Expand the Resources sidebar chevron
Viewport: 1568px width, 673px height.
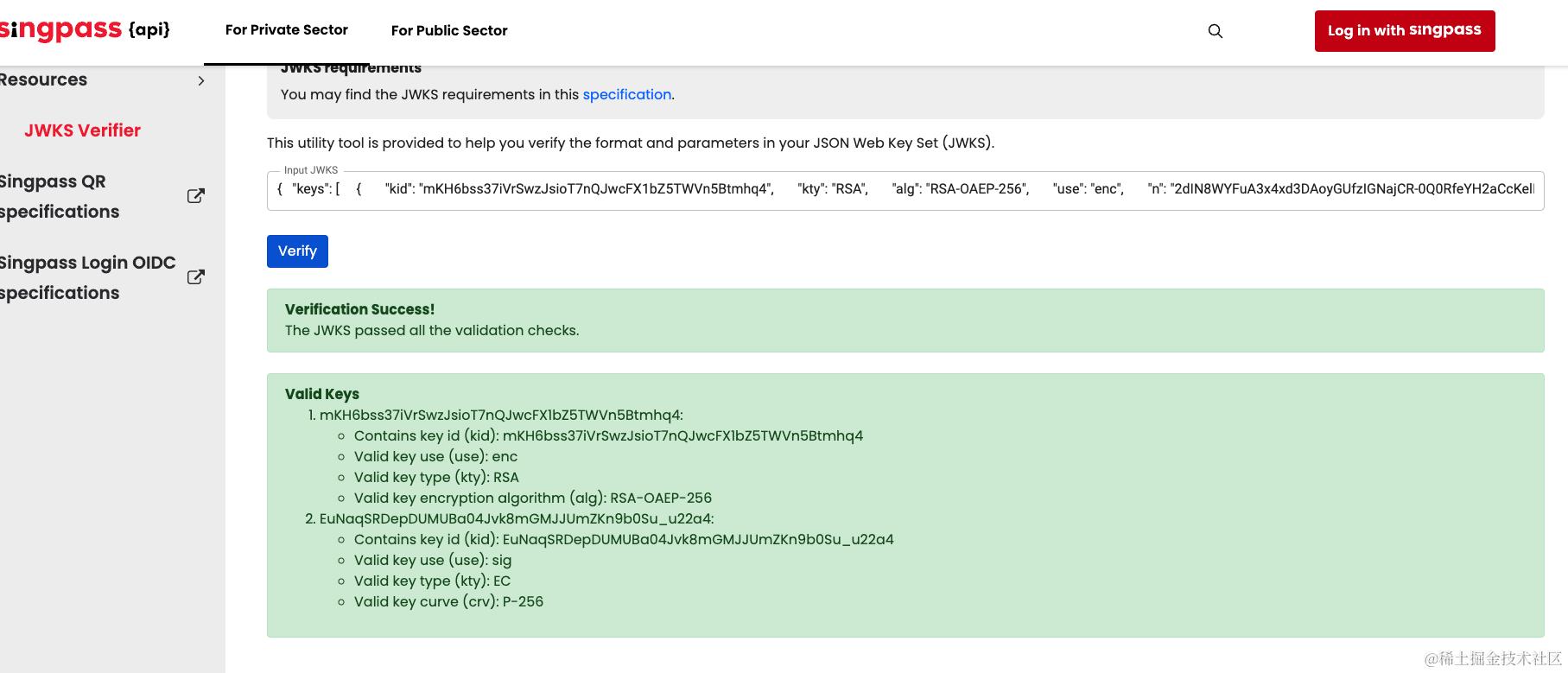tap(201, 80)
